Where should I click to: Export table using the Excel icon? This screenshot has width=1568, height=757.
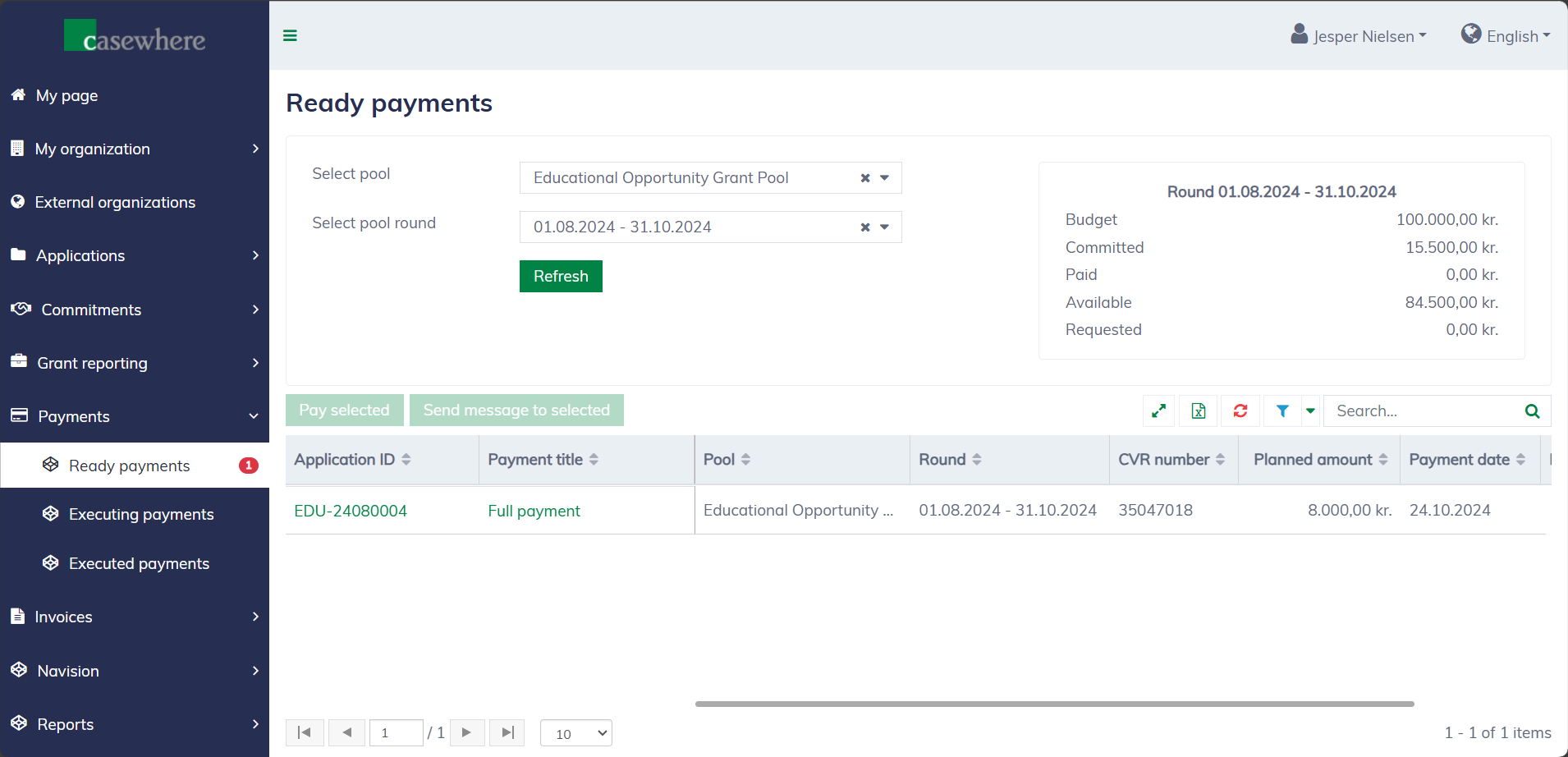(x=1199, y=411)
